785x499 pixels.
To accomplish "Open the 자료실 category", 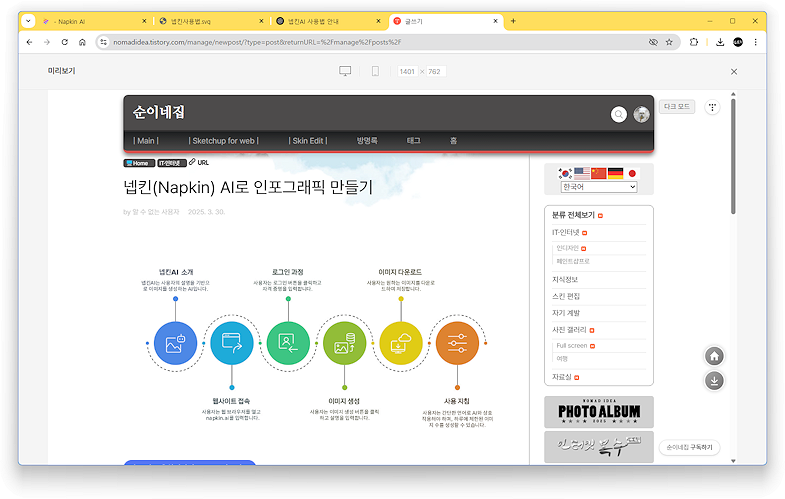I will click(562, 377).
